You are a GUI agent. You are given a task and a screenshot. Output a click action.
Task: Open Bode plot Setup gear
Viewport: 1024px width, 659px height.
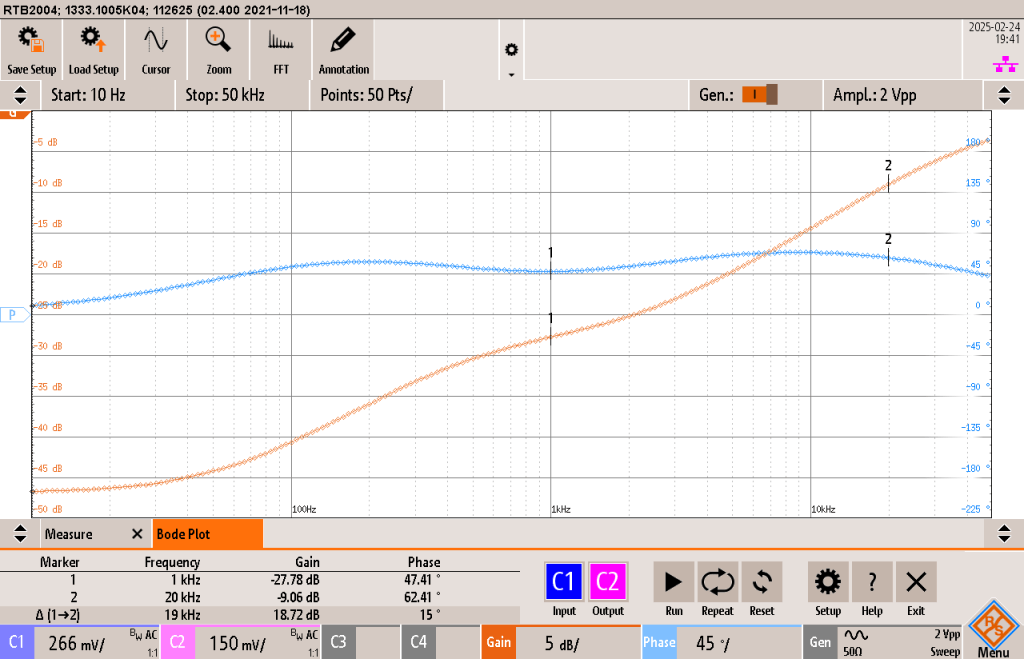pyautogui.click(x=827, y=582)
